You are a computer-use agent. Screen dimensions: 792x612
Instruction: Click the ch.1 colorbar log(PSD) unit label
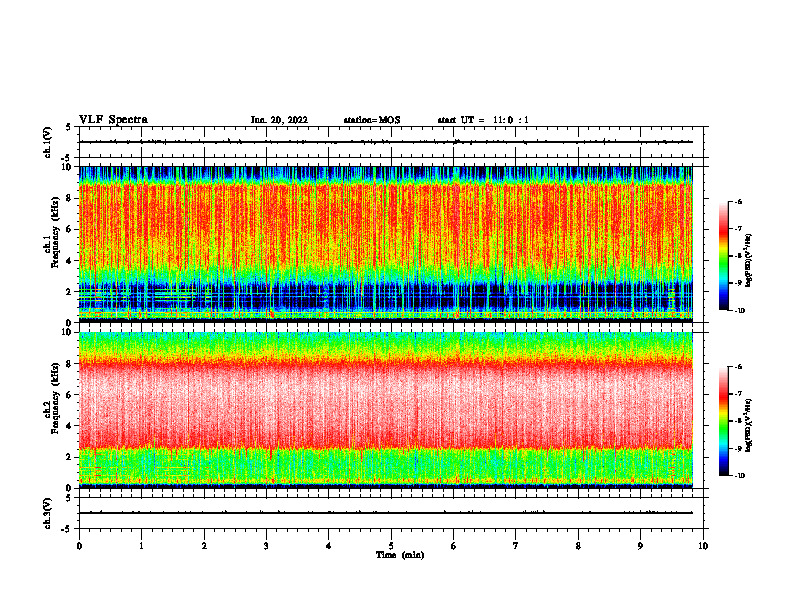(x=749, y=261)
